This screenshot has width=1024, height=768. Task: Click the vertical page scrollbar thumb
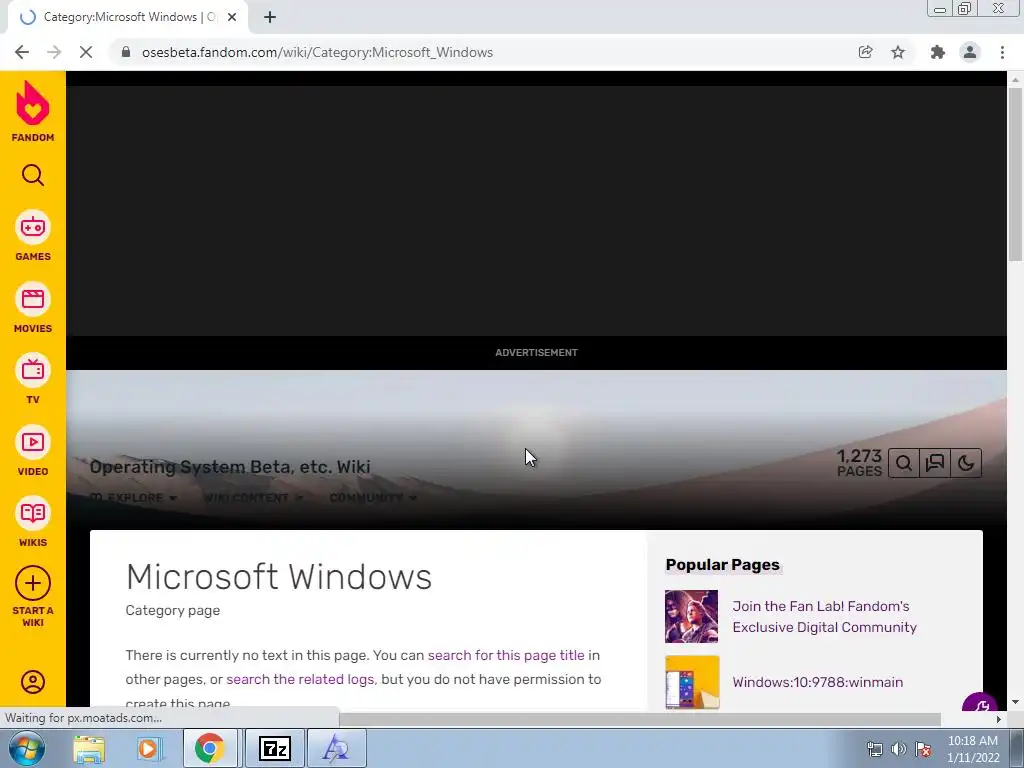pyautogui.click(x=1015, y=174)
